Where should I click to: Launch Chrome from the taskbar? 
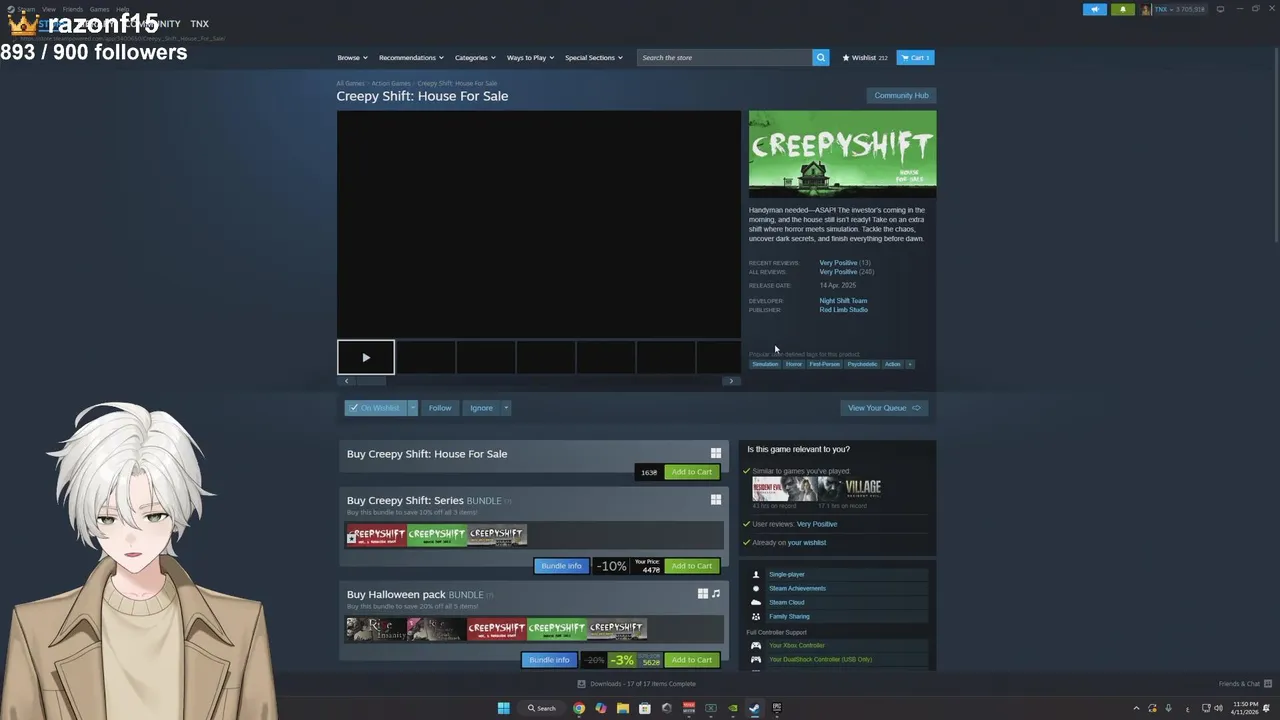click(579, 708)
